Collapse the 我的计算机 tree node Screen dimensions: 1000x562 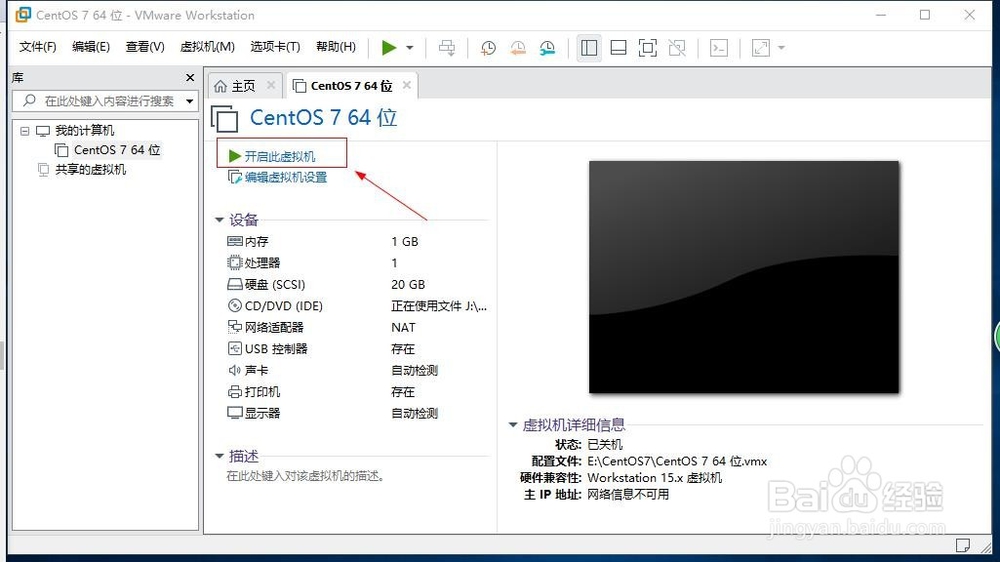pyautogui.click(x=25, y=131)
